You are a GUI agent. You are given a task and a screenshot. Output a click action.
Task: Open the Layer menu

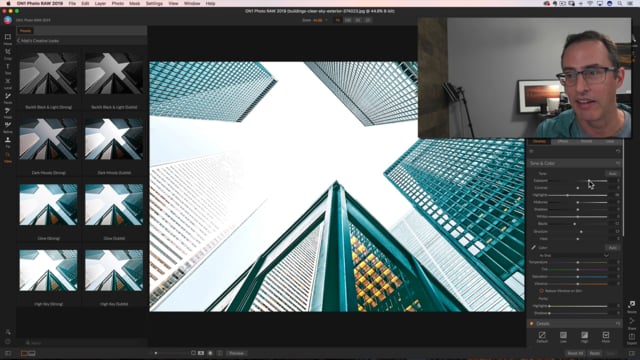click(x=100, y=3)
